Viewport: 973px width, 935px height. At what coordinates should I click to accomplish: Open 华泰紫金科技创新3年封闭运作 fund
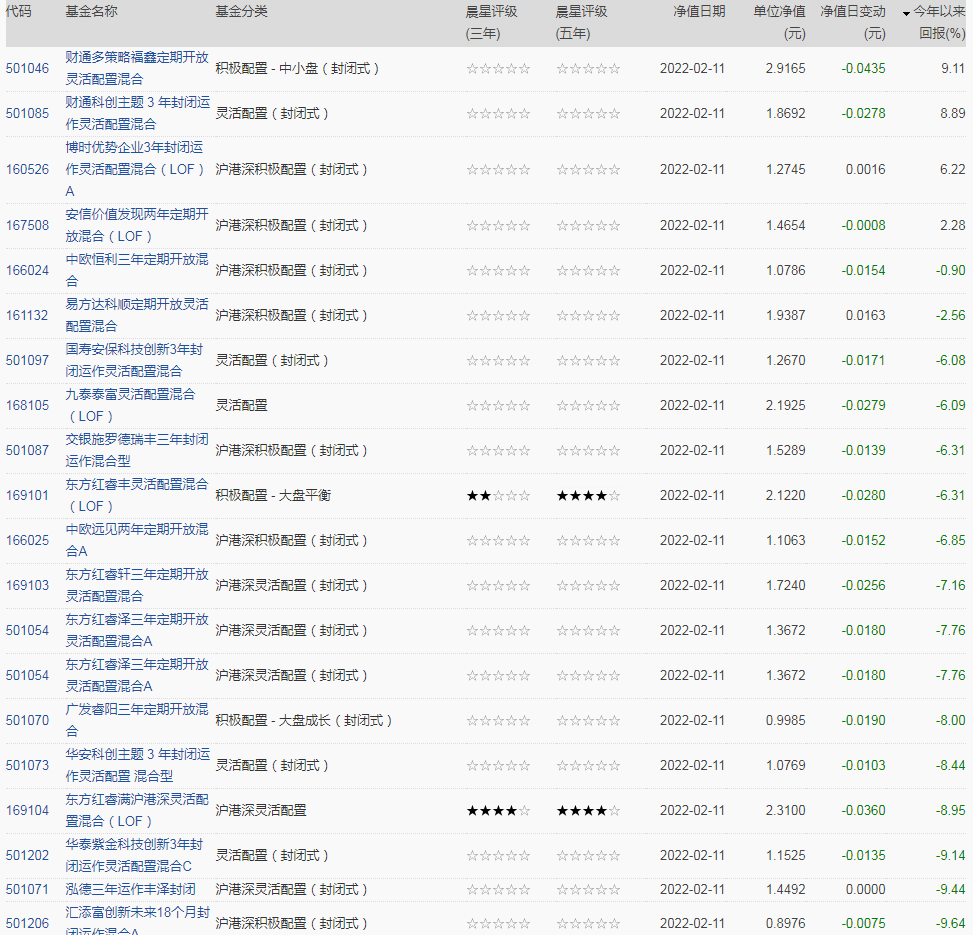coord(135,855)
